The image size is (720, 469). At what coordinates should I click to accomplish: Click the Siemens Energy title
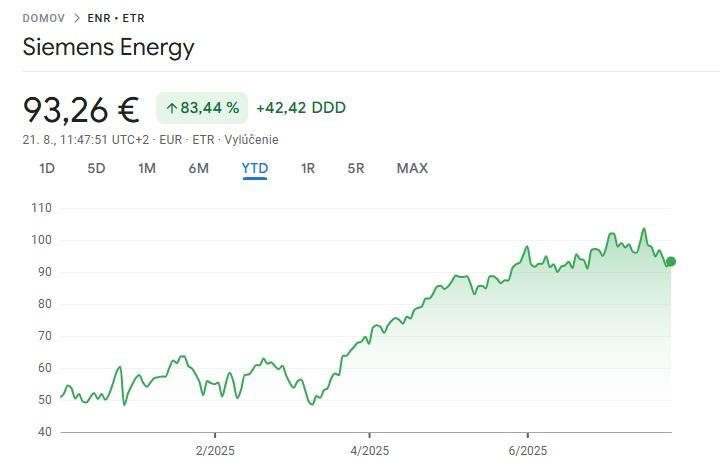(108, 47)
